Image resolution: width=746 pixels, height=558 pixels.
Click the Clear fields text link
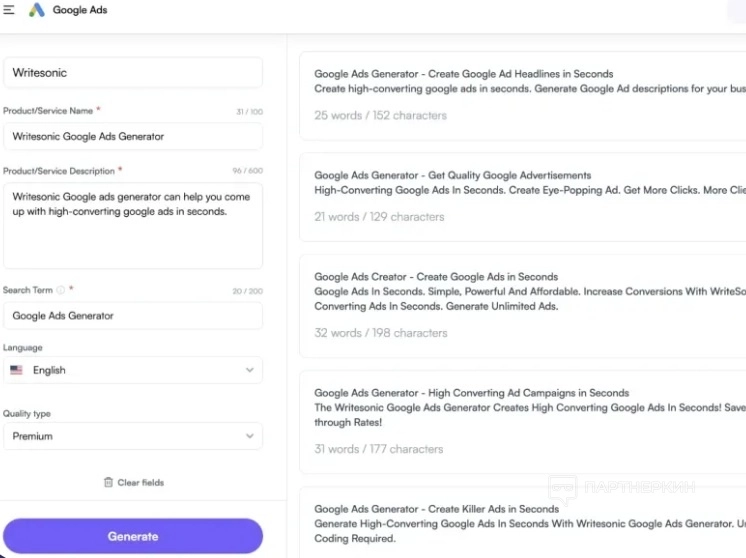pos(140,482)
